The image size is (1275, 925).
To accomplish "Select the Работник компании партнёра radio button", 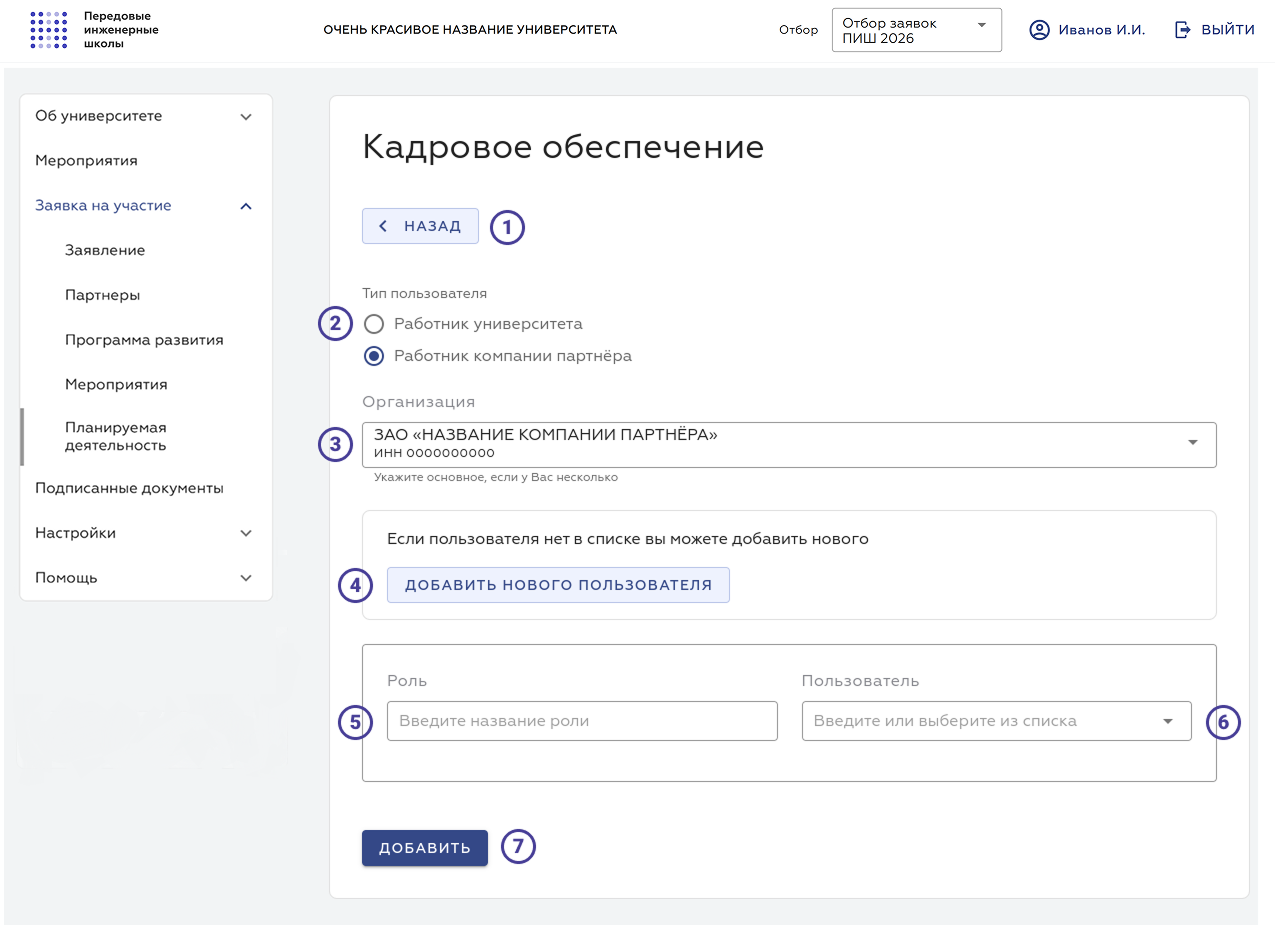I will coord(374,356).
